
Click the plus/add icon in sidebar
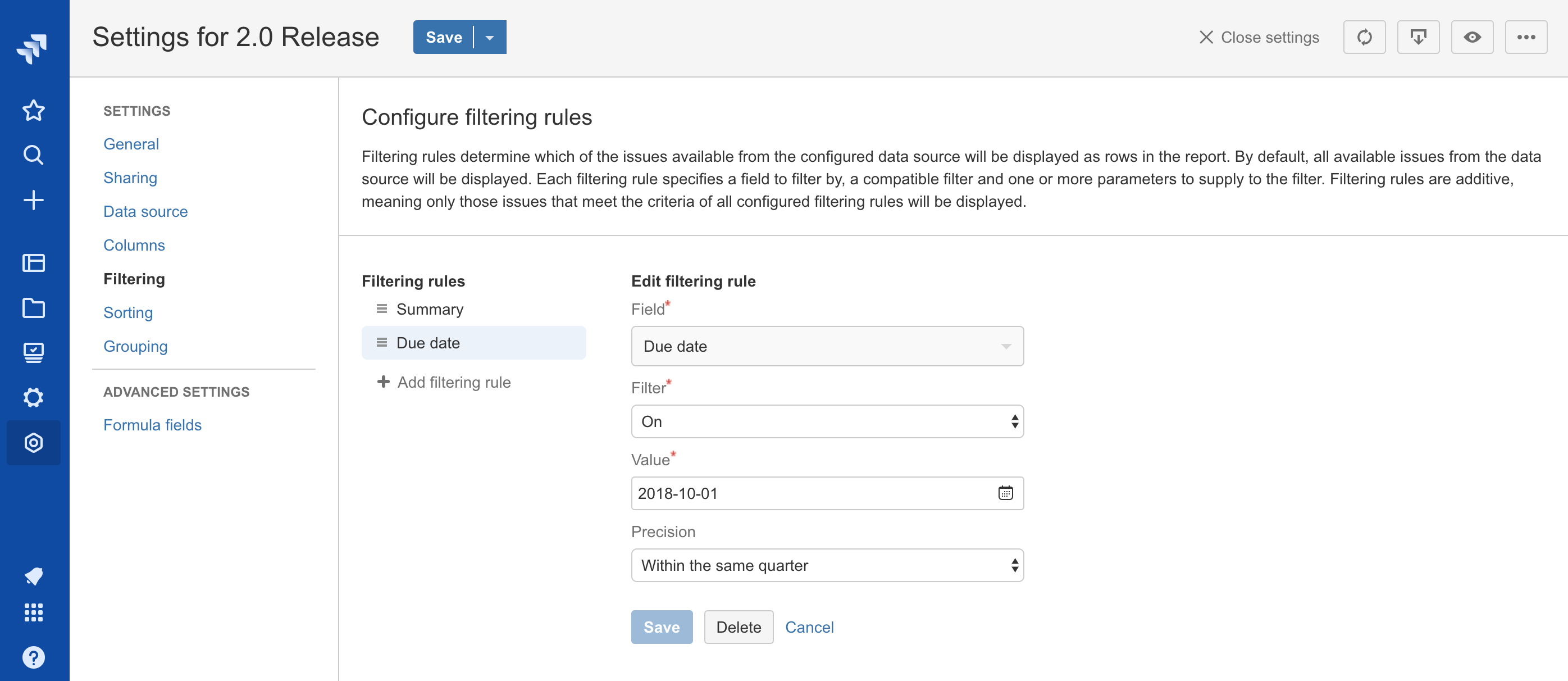34,199
